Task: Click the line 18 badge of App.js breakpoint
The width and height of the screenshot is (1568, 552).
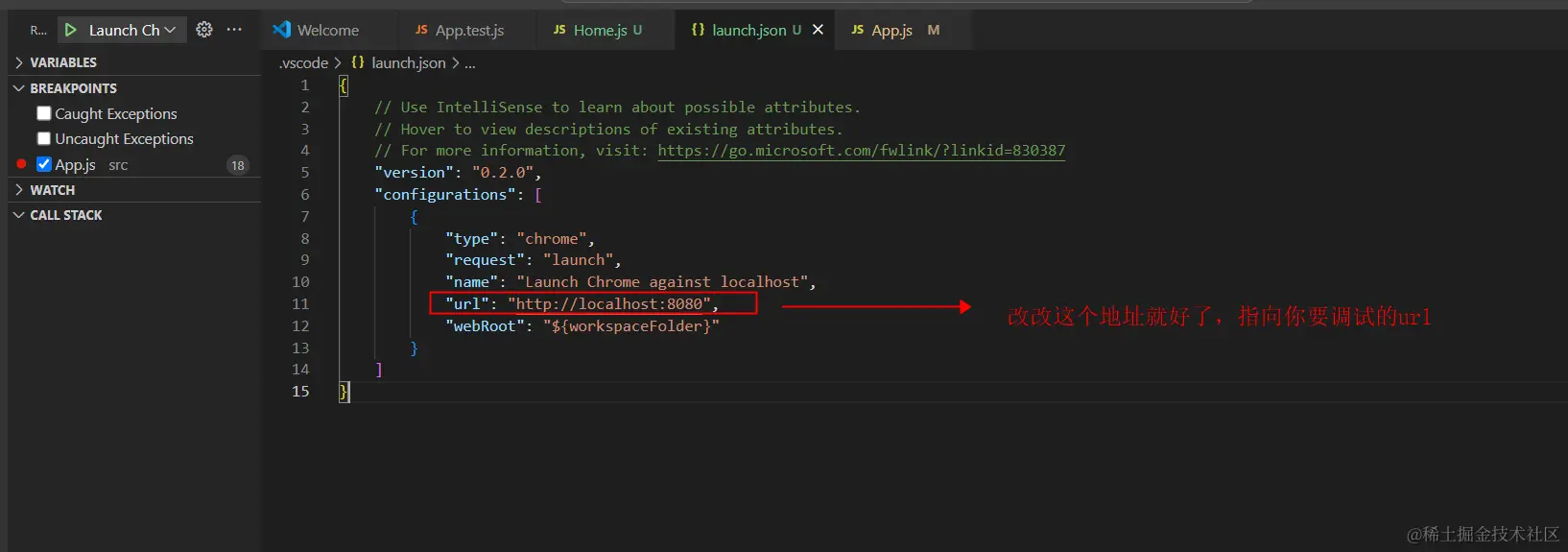Action: 238,165
